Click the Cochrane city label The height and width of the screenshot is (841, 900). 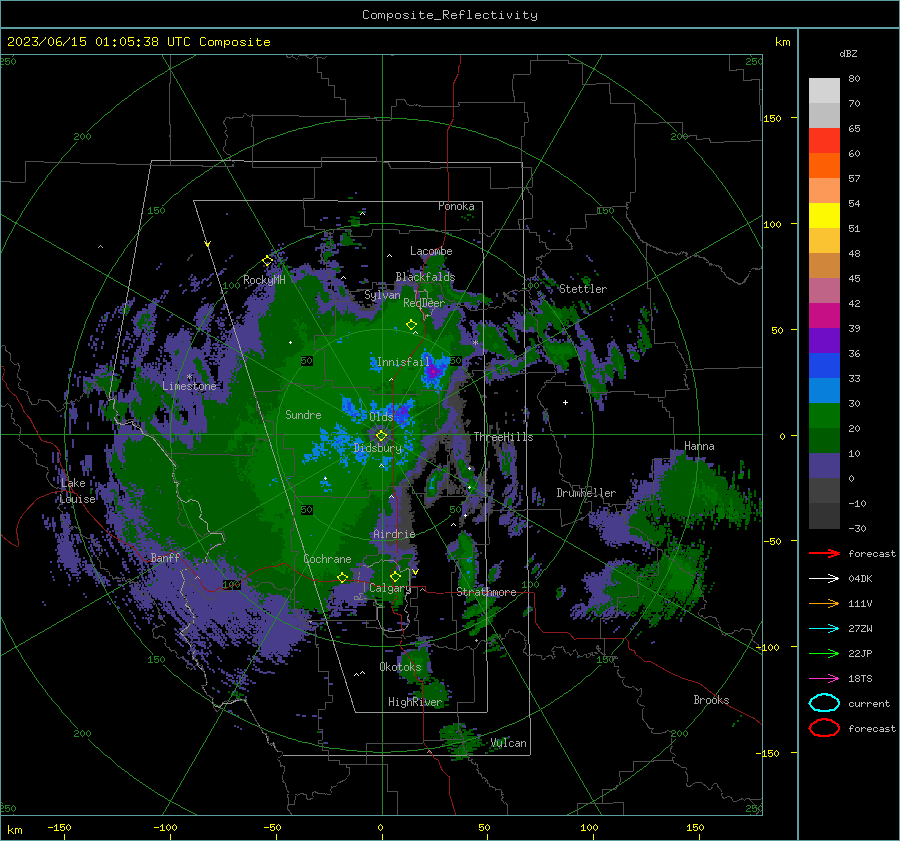point(327,559)
